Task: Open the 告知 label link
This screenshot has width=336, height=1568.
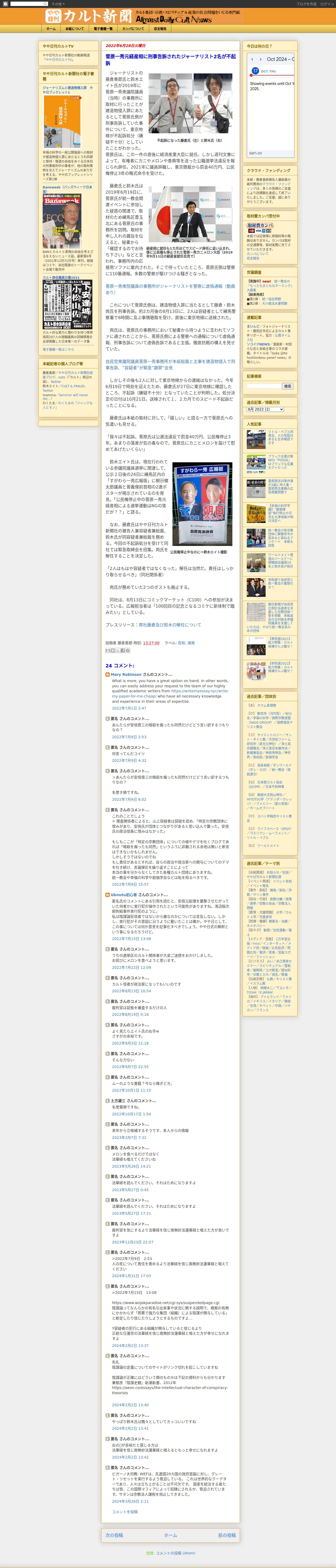Action: point(181,643)
